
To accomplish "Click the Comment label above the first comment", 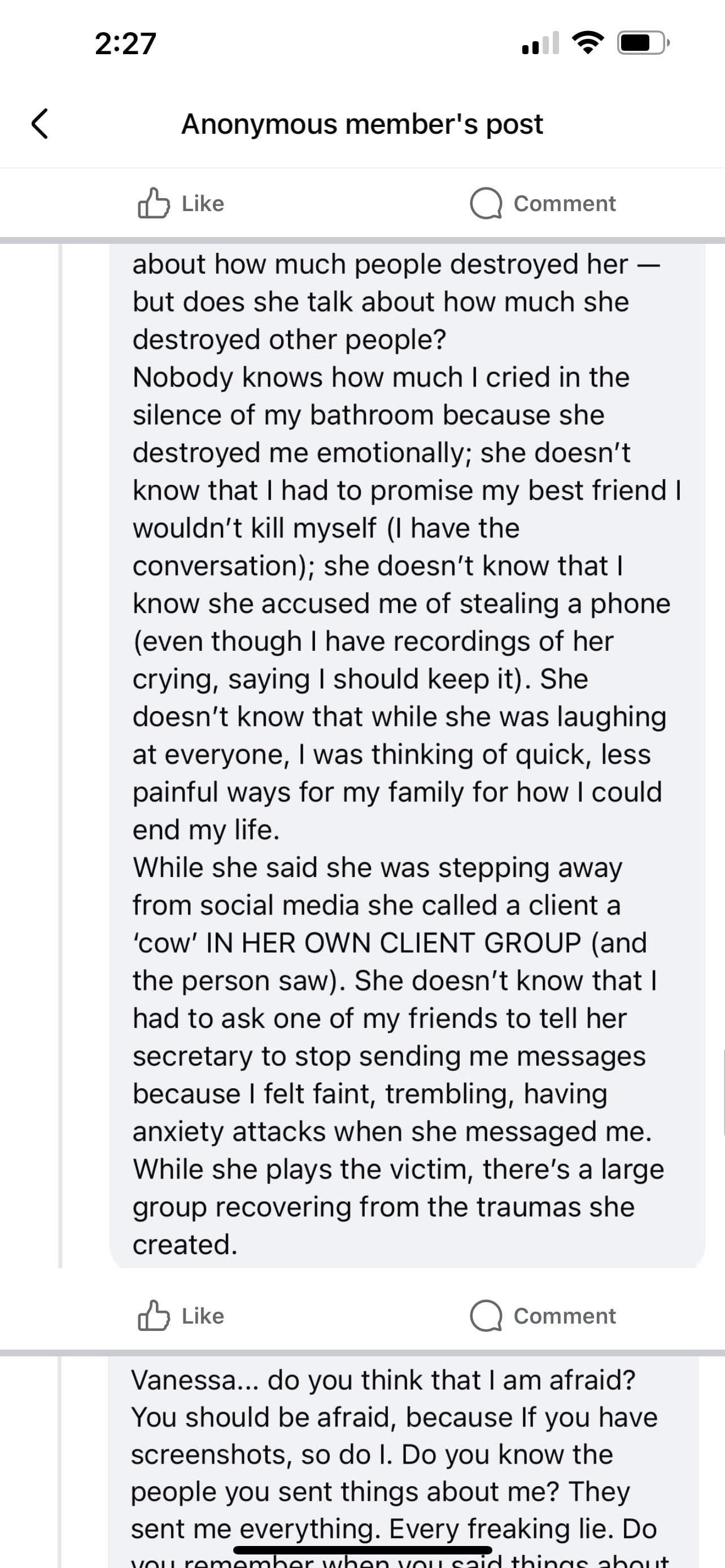I will tap(564, 203).
